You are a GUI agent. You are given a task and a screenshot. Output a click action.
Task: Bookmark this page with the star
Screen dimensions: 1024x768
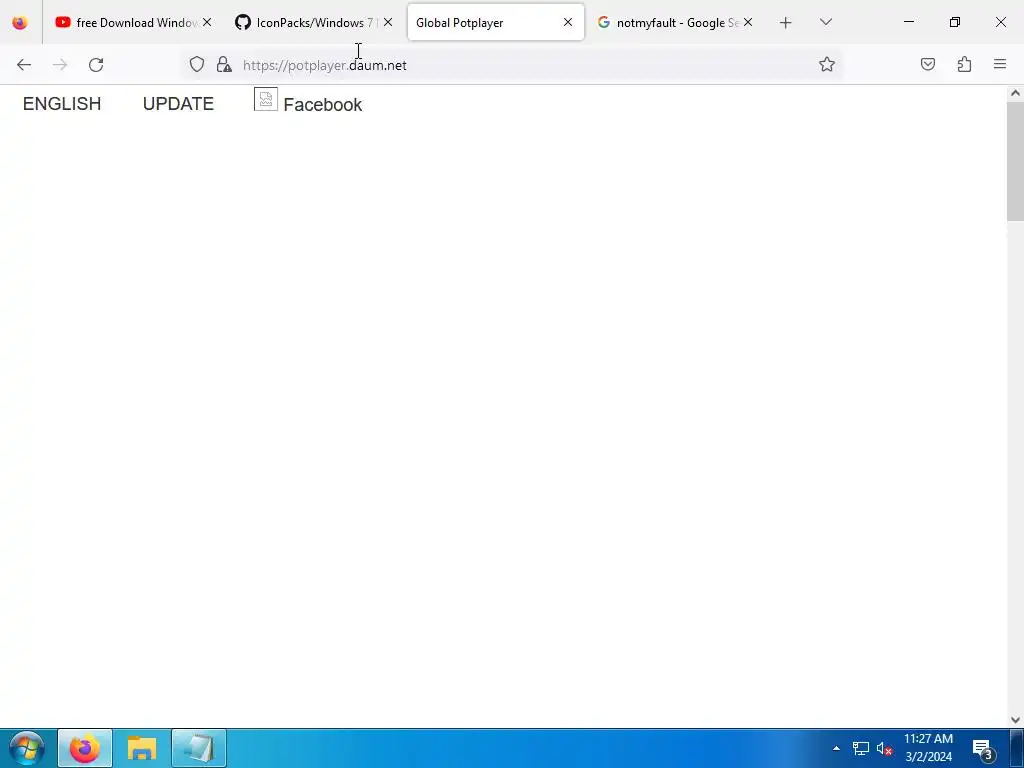(827, 64)
